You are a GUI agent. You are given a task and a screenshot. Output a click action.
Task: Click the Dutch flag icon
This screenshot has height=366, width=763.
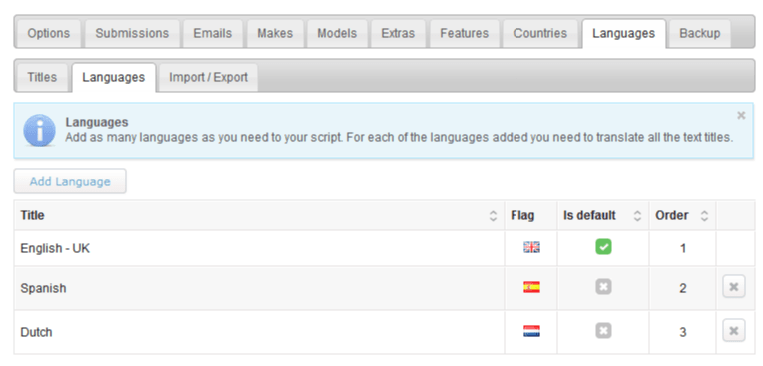pos(531,331)
